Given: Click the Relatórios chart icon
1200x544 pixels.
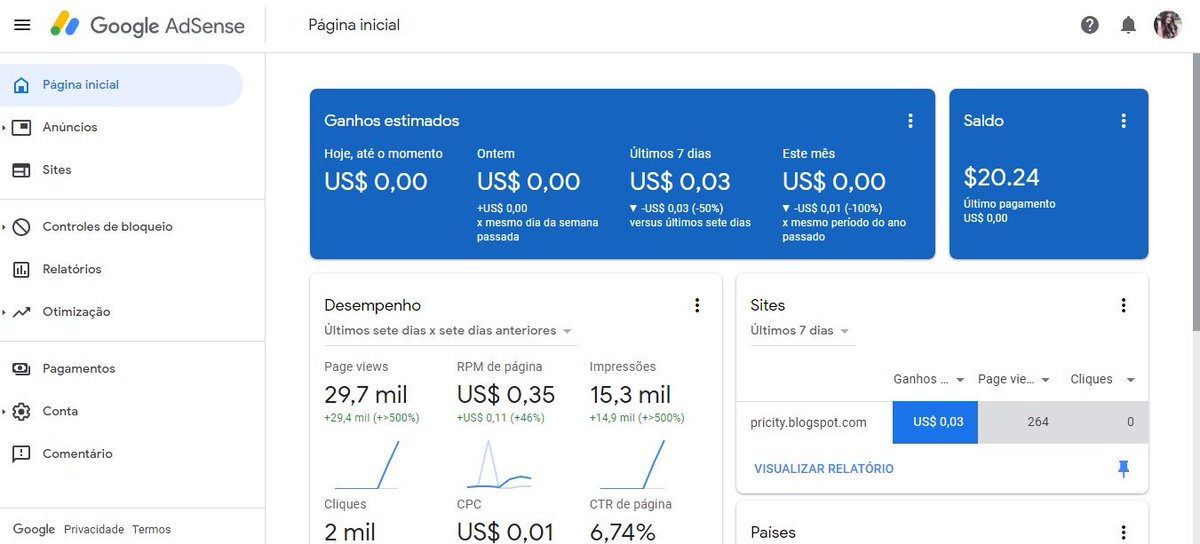Looking at the screenshot, I should pos(21,269).
